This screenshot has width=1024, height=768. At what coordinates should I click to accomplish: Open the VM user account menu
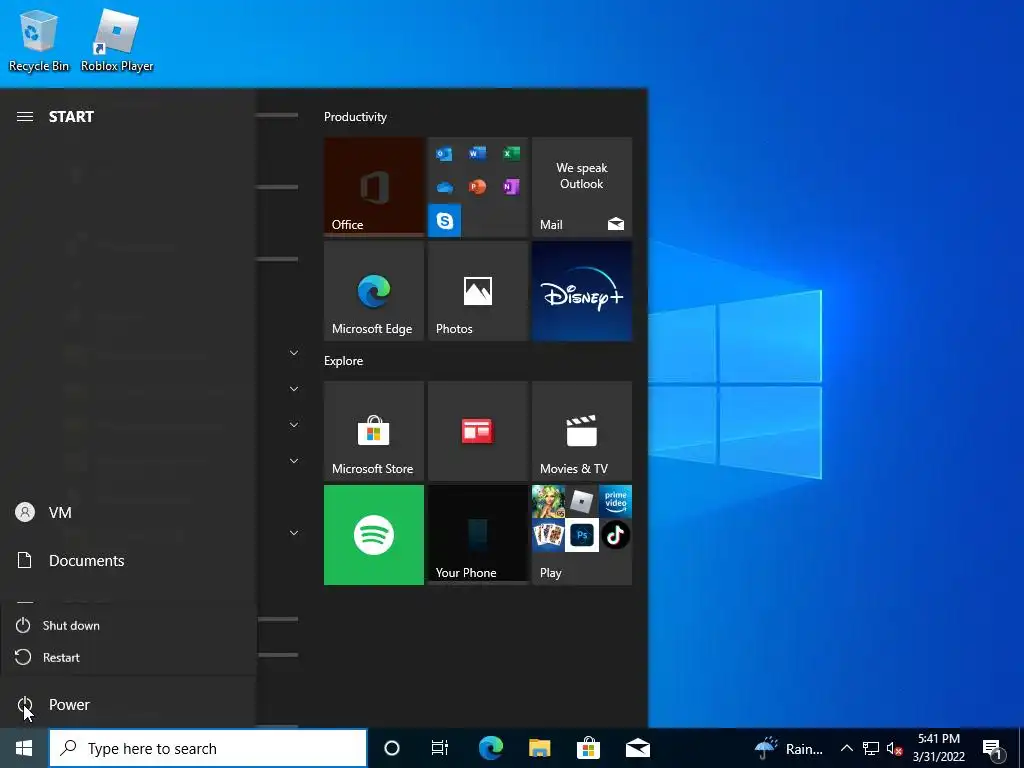128,513
